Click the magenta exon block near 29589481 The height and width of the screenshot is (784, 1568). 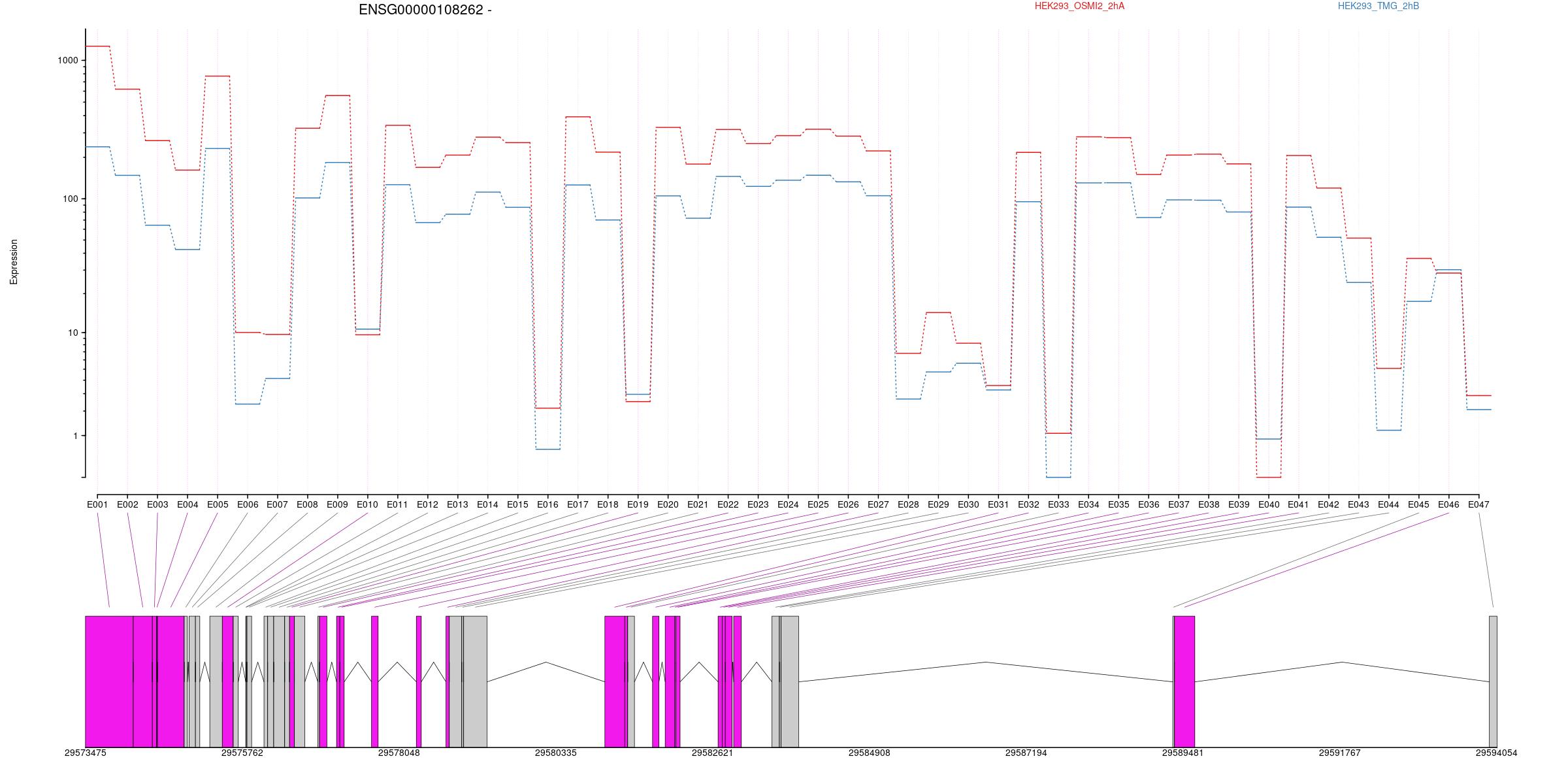(x=1184, y=681)
